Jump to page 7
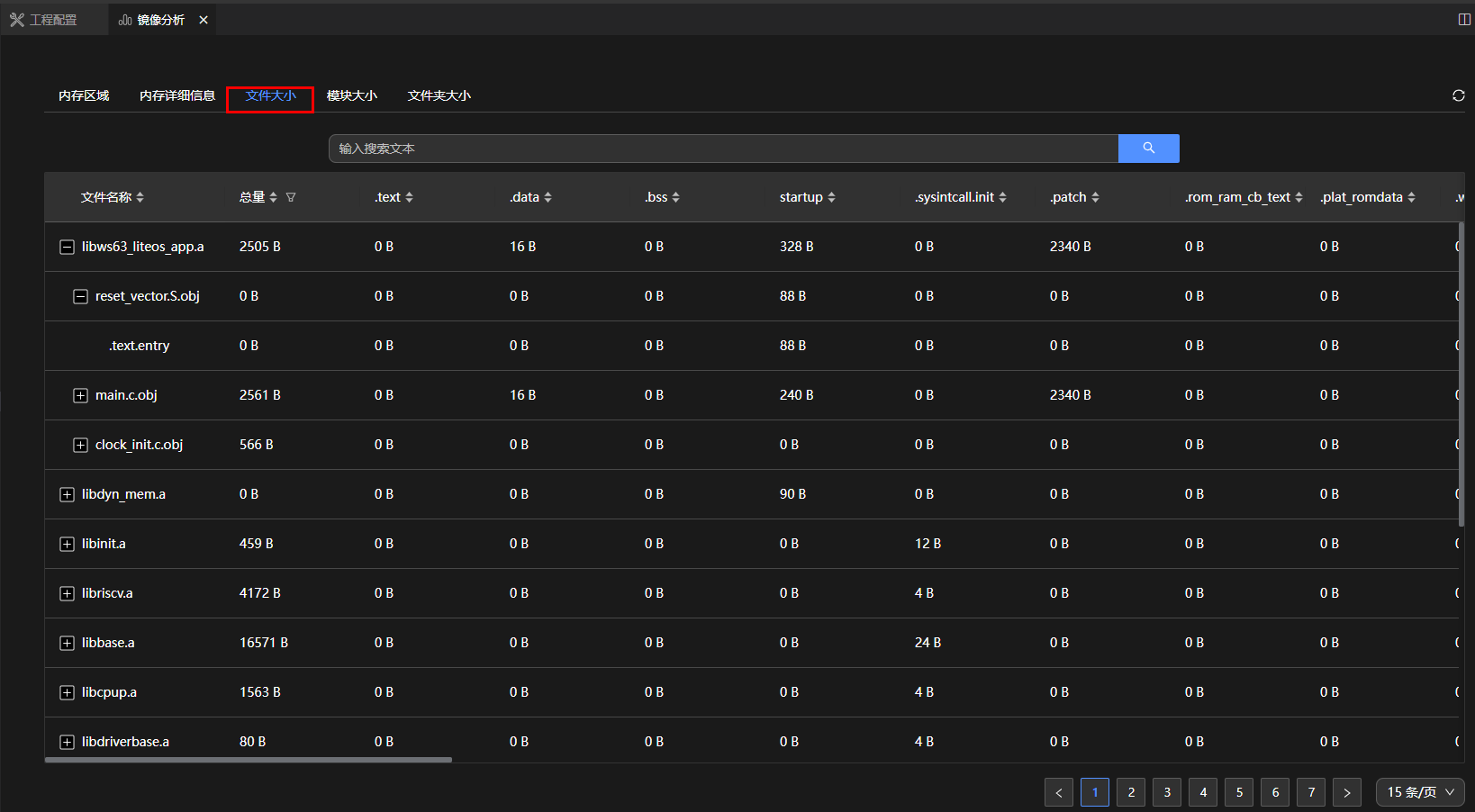Image resolution: width=1475 pixels, height=812 pixels. (x=1311, y=792)
